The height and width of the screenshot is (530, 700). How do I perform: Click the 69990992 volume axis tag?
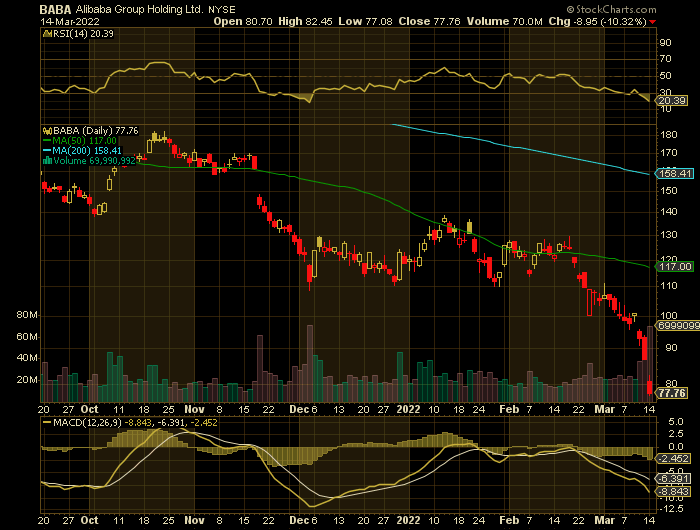pyautogui.click(x=678, y=326)
